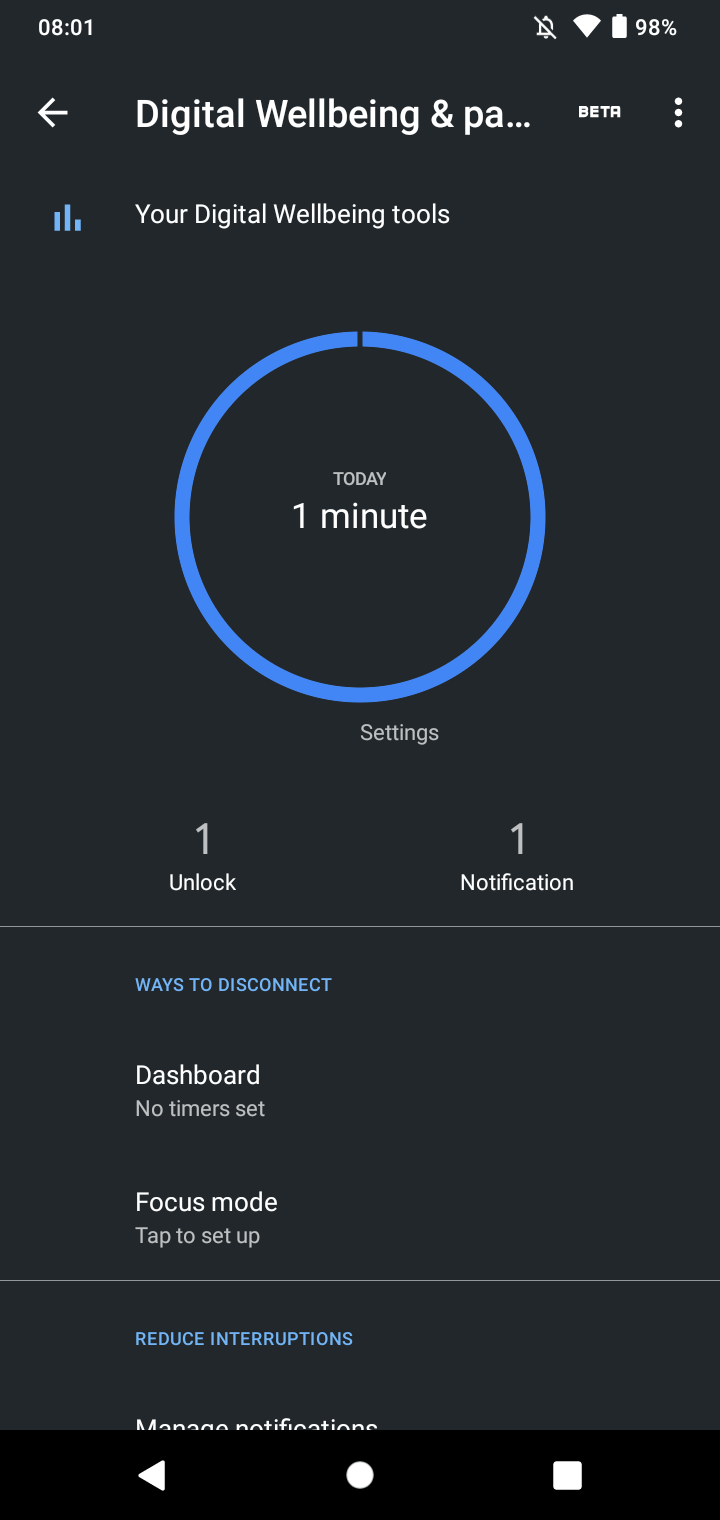Viewport: 720px width, 1520px height.
Task: Open Manage notifications entry
Action: click(x=257, y=1422)
